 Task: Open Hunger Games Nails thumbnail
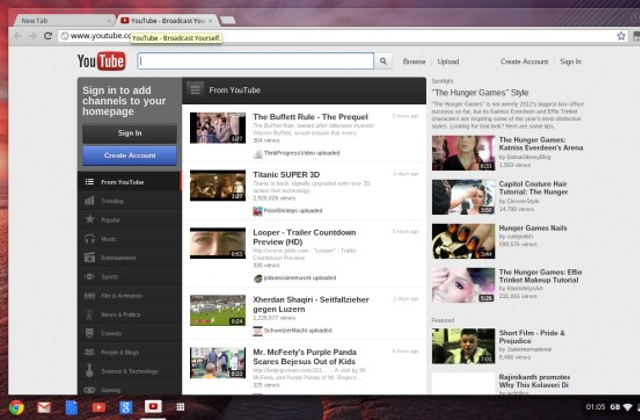[463, 241]
